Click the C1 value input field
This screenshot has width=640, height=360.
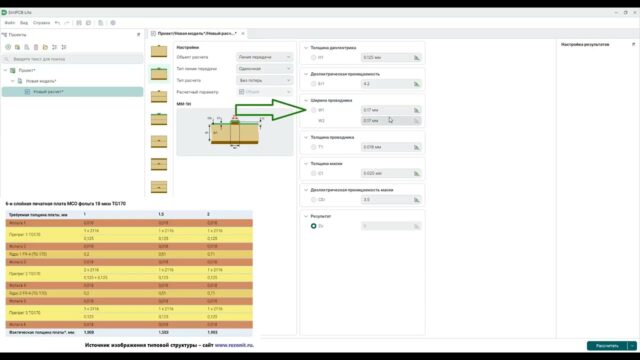coord(386,173)
